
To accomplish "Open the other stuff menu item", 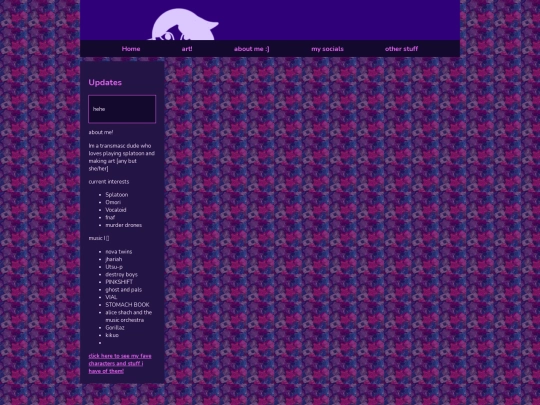I will [402, 49].
